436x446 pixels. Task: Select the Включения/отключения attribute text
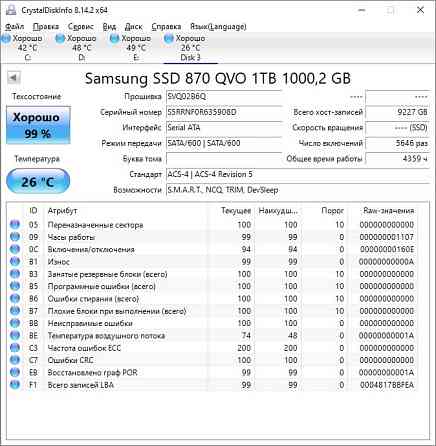point(91,250)
